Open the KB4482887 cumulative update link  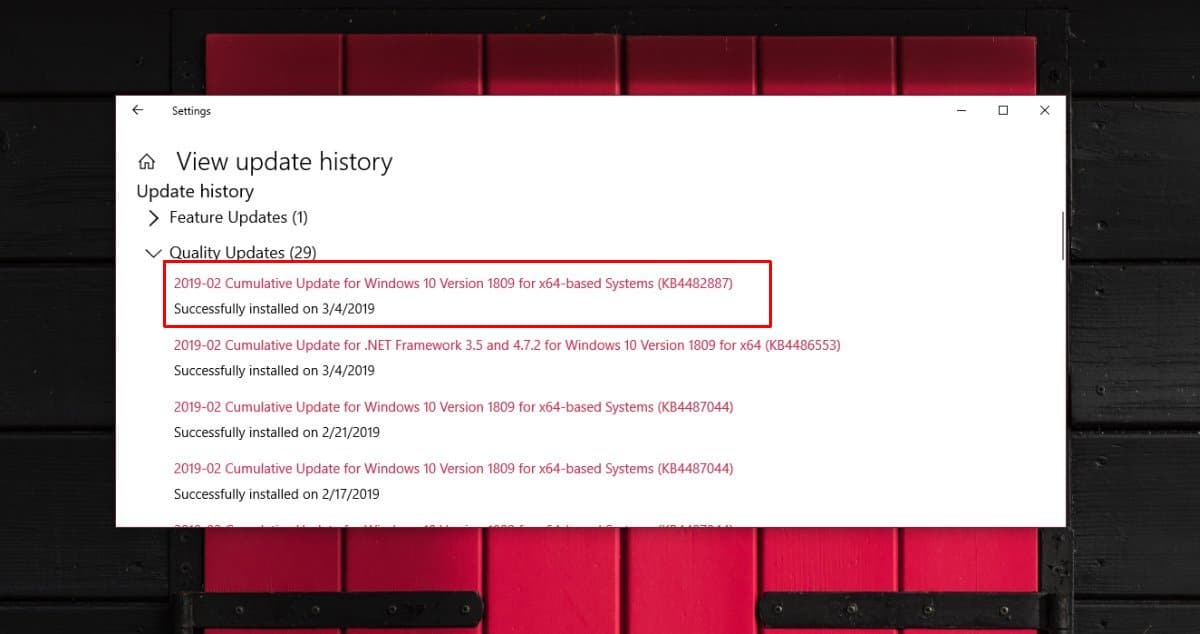[453, 283]
